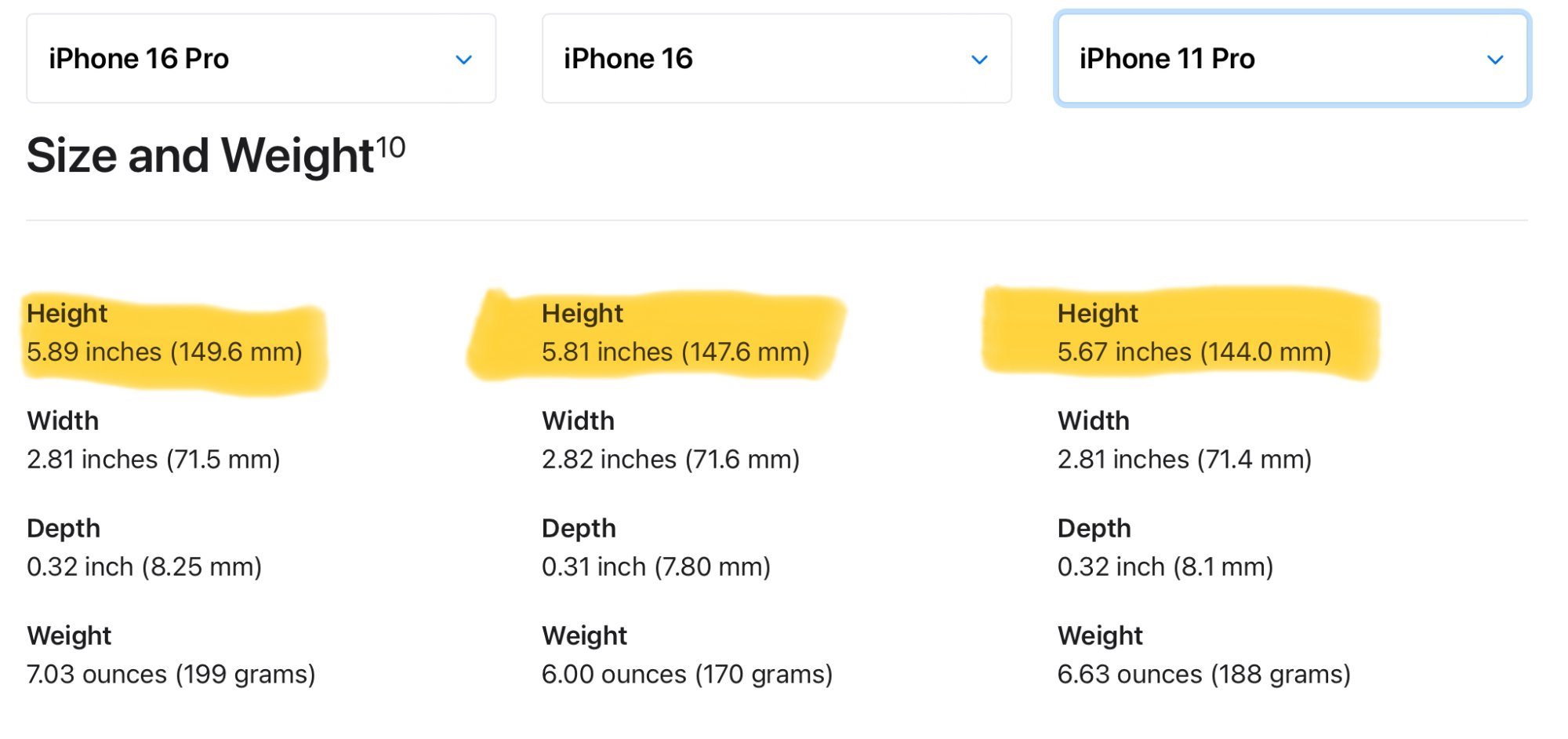The height and width of the screenshot is (739, 1568).
Task: Click the highlighted 5.67 inches height value
Action: click(x=1194, y=352)
